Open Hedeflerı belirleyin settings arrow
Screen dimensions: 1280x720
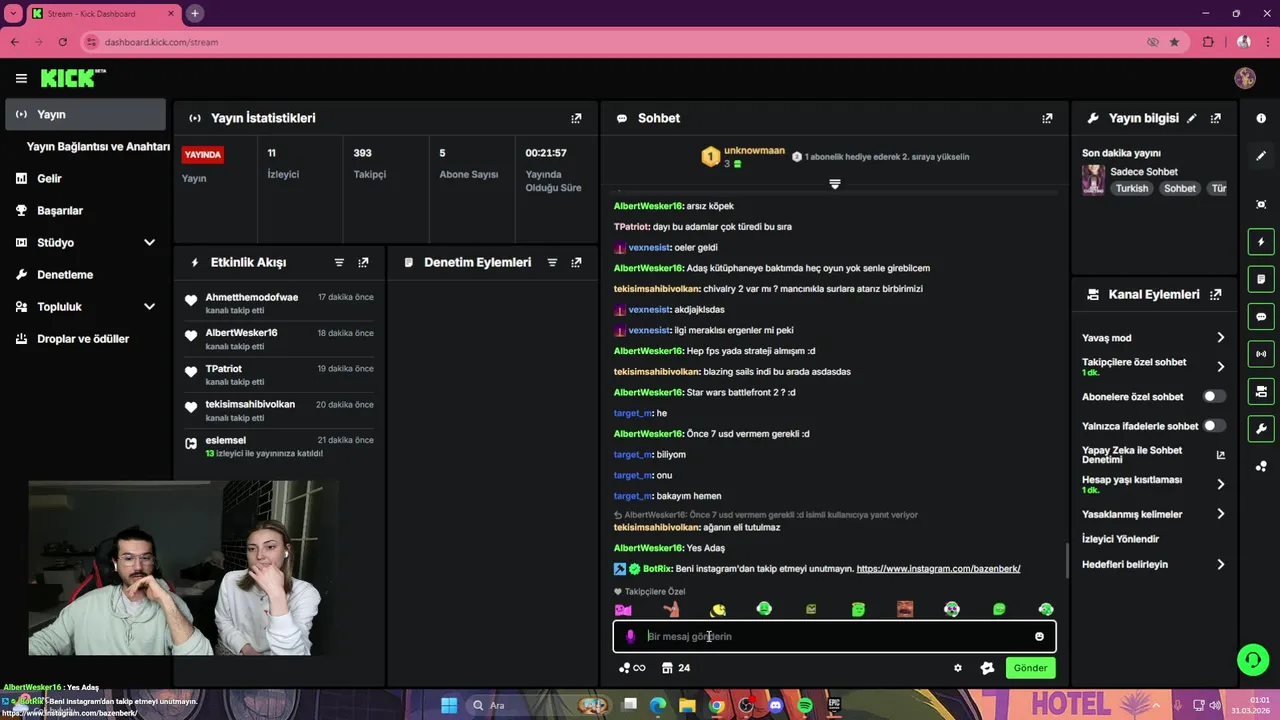tap(1221, 564)
